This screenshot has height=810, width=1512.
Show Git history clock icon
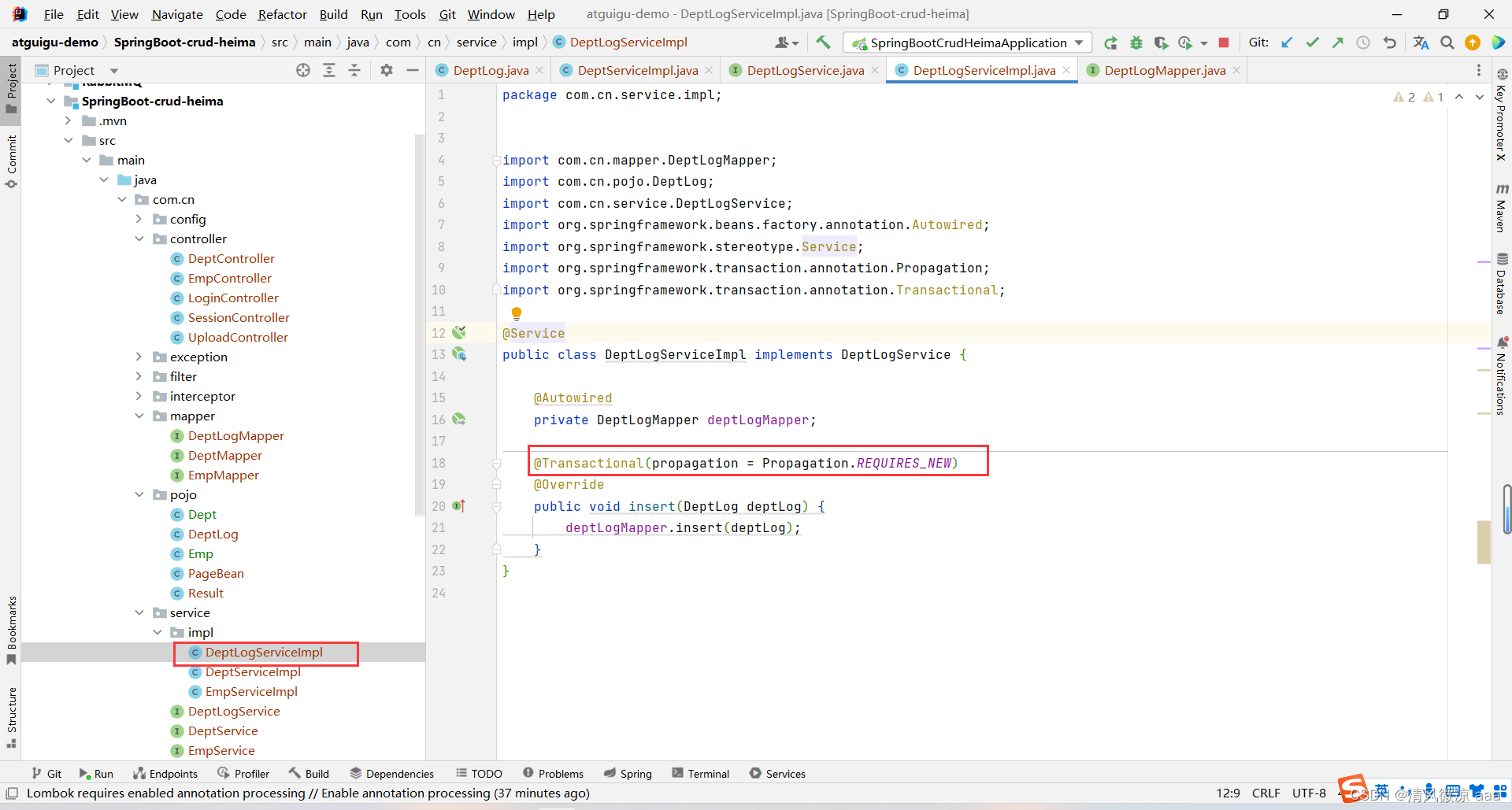(1363, 43)
